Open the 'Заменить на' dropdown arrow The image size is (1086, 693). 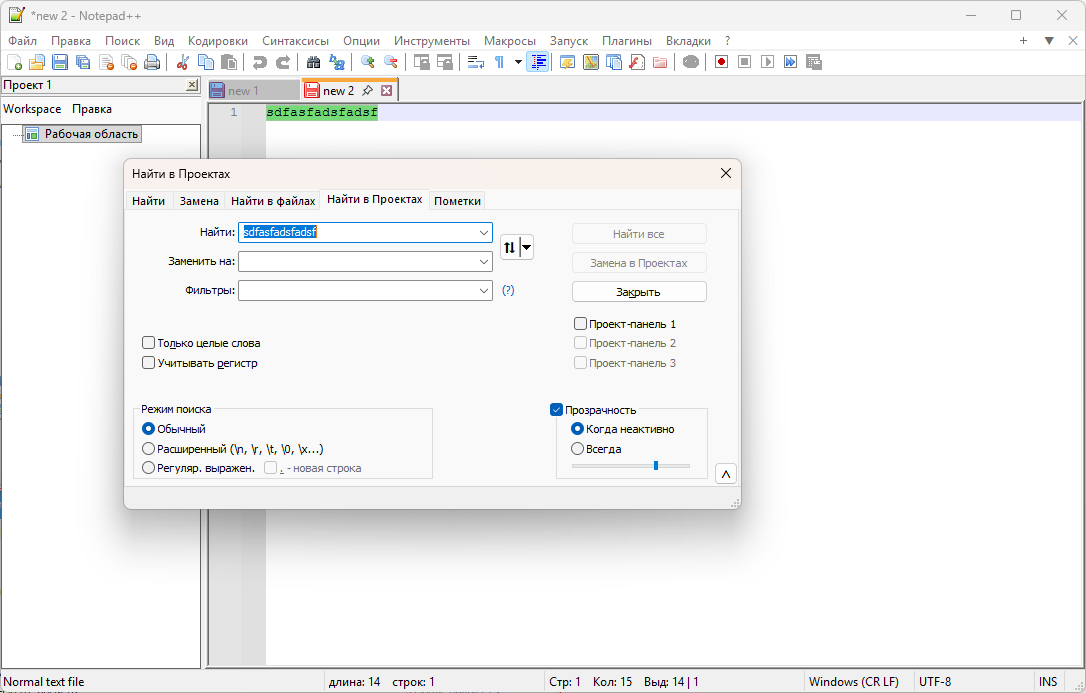(484, 262)
